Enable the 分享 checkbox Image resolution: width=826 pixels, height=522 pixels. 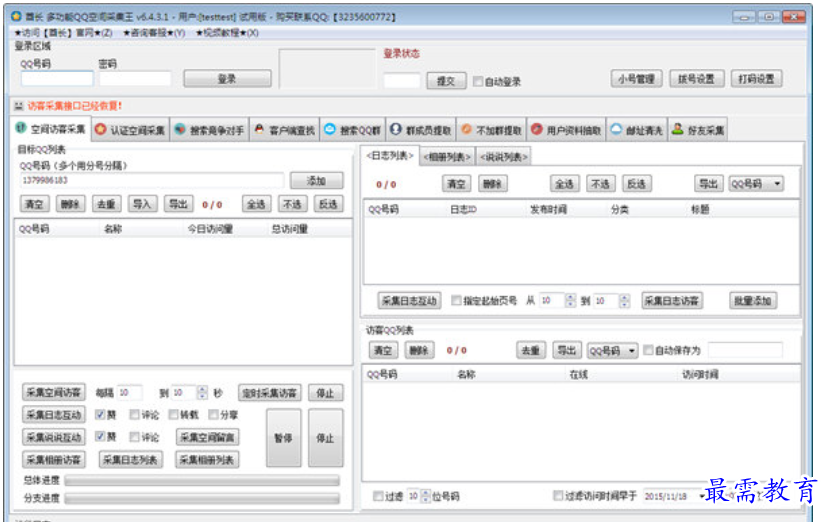[x=213, y=415]
